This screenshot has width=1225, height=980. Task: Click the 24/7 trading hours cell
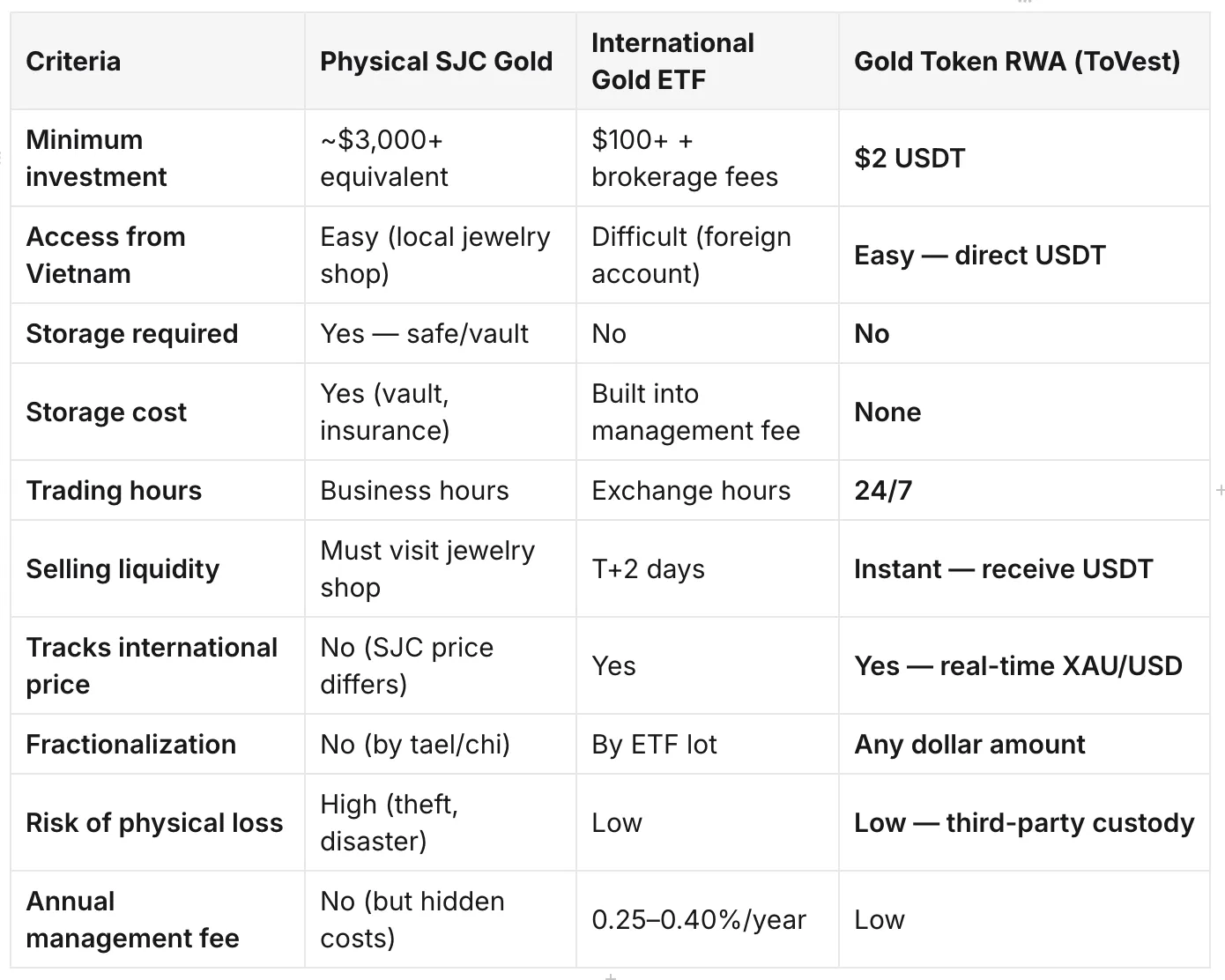tap(1024, 490)
